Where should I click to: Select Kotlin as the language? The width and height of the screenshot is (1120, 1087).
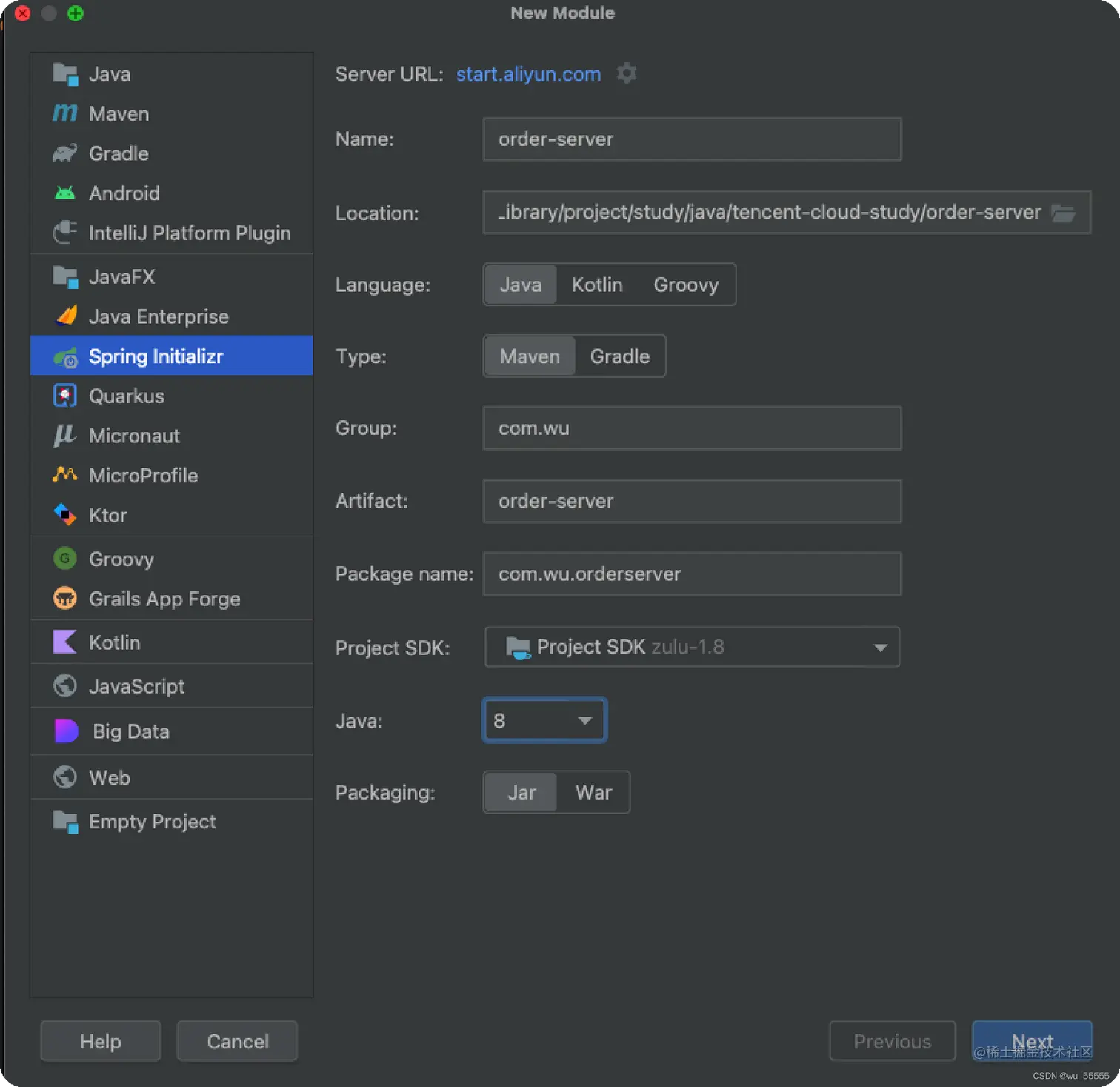[x=597, y=285]
